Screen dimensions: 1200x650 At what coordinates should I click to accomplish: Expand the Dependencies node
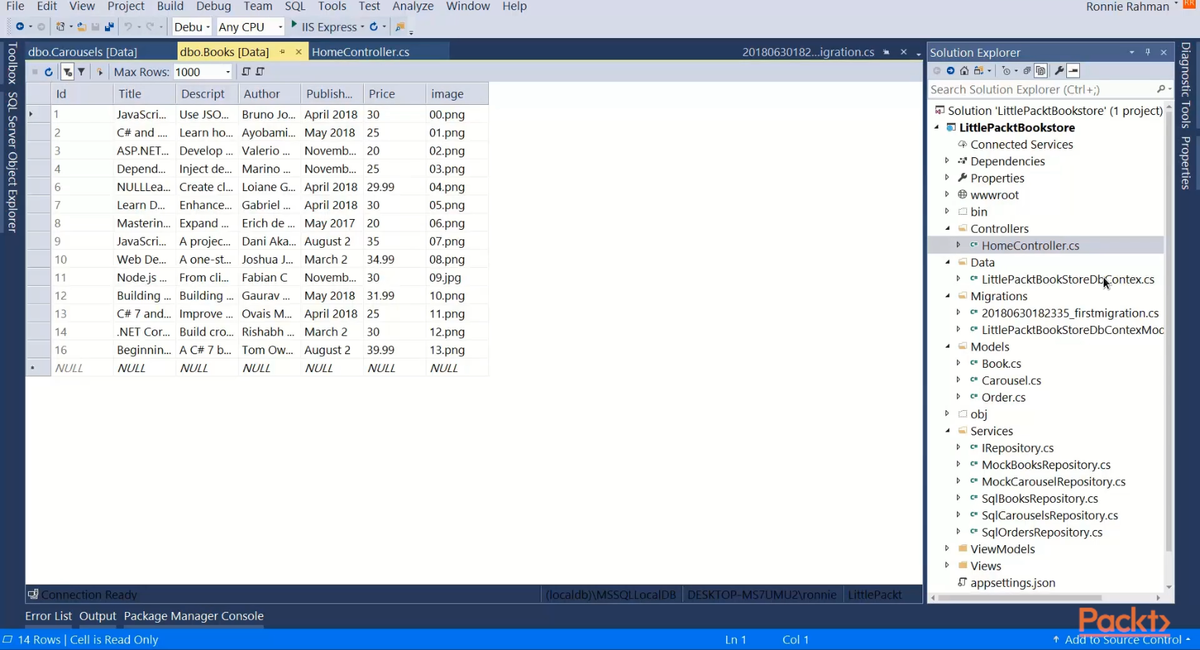tap(948, 161)
